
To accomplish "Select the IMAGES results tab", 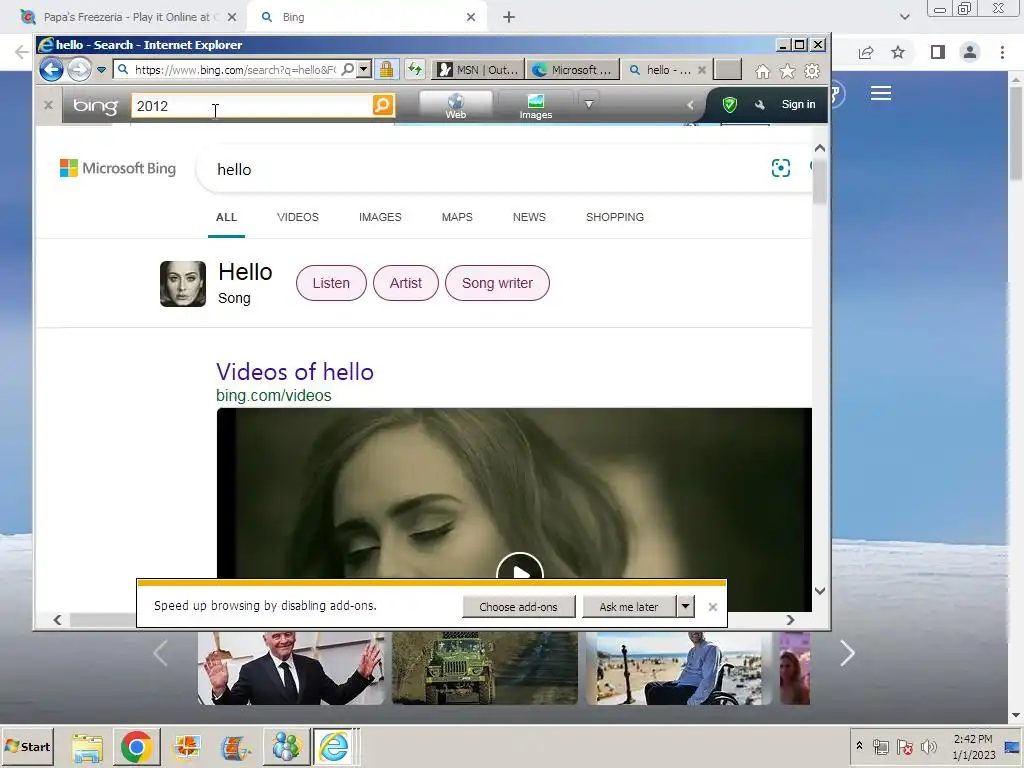I will pyautogui.click(x=380, y=217).
